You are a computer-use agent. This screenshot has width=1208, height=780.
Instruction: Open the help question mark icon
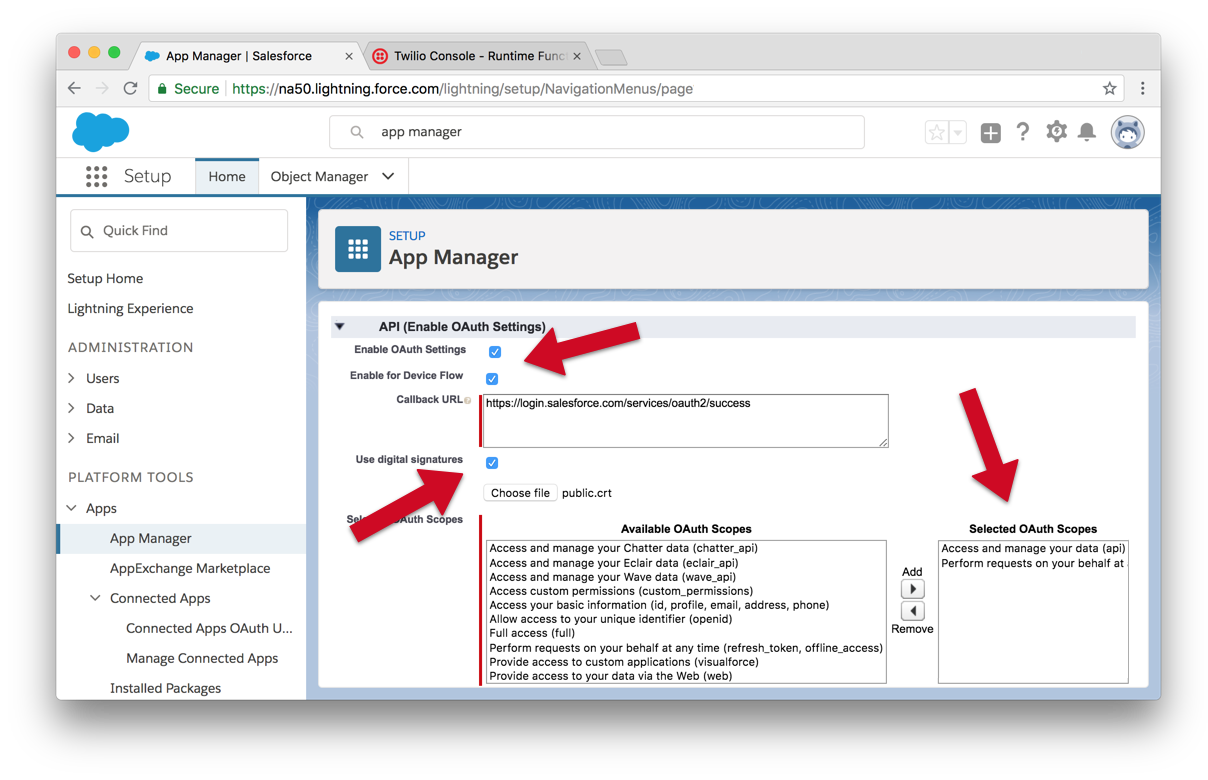pyautogui.click(x=1022, y=132)
